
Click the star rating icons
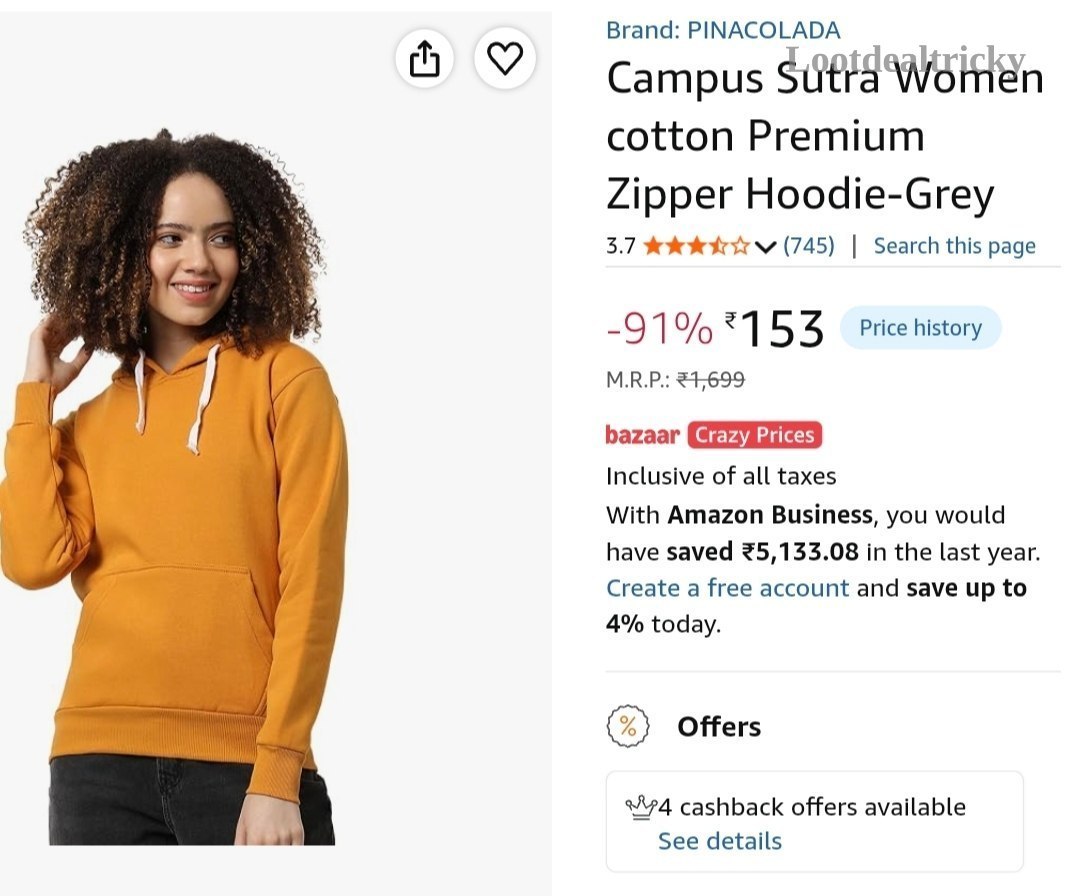click(696, 246)
